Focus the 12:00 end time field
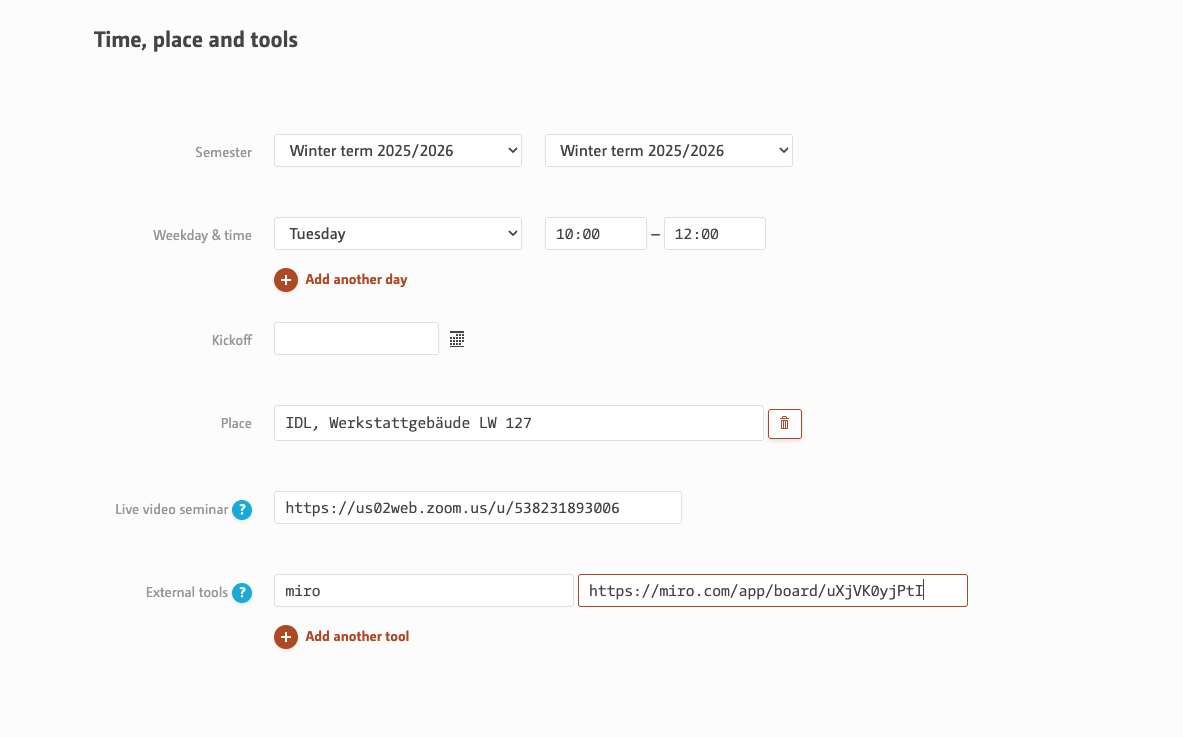The image size is (1183, 737). click(714, 234)
